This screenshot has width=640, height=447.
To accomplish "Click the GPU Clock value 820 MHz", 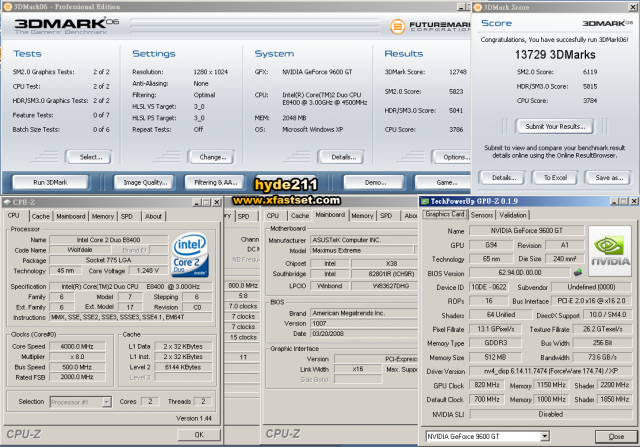I will coord(487,385).
